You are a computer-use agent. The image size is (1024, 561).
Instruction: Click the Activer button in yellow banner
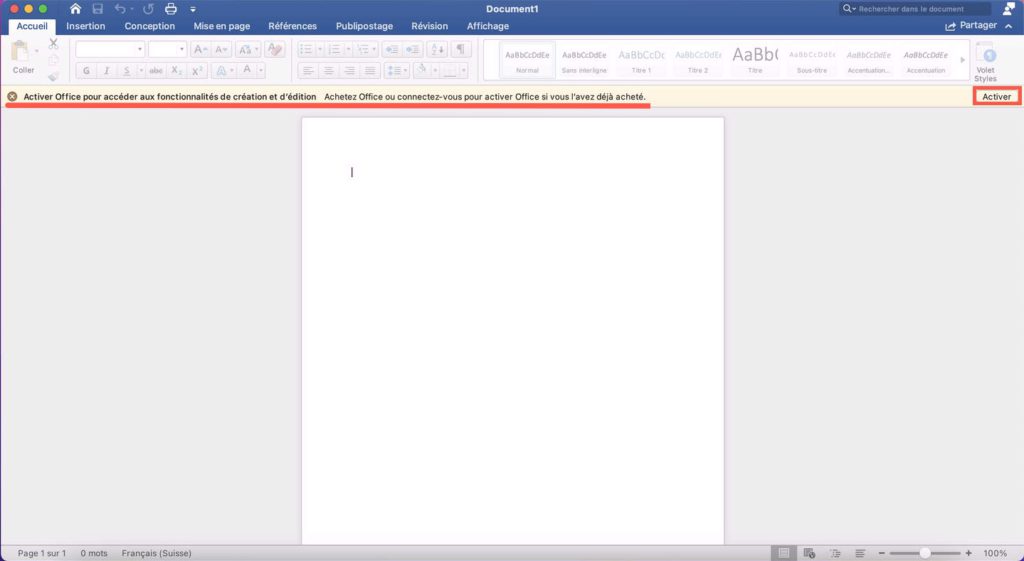coord(996,96)
